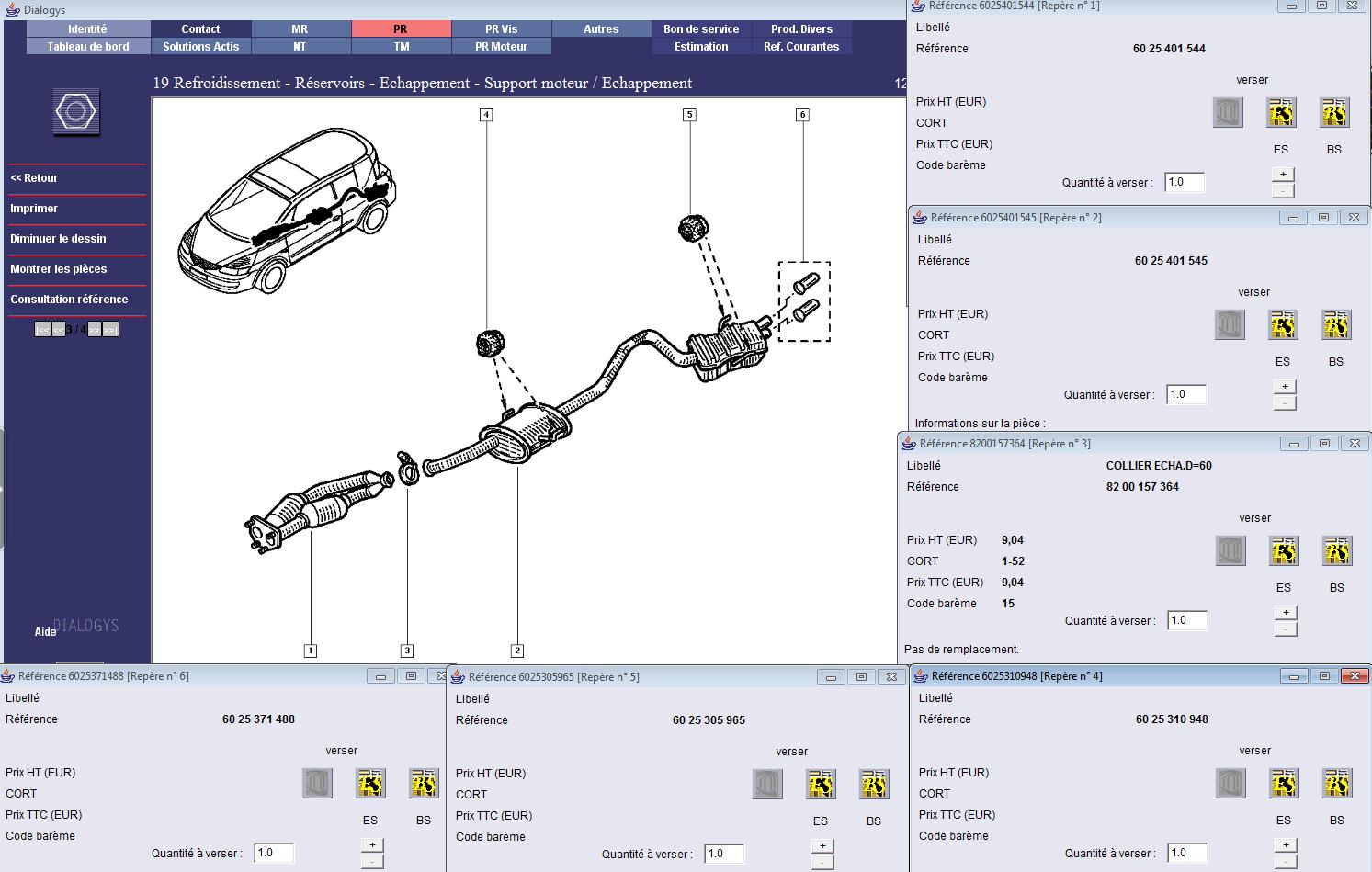The height and width of the screenshot is (872, 1372).
Task: Select part callout number 4 on the diagram
Action: click(486, 115)
